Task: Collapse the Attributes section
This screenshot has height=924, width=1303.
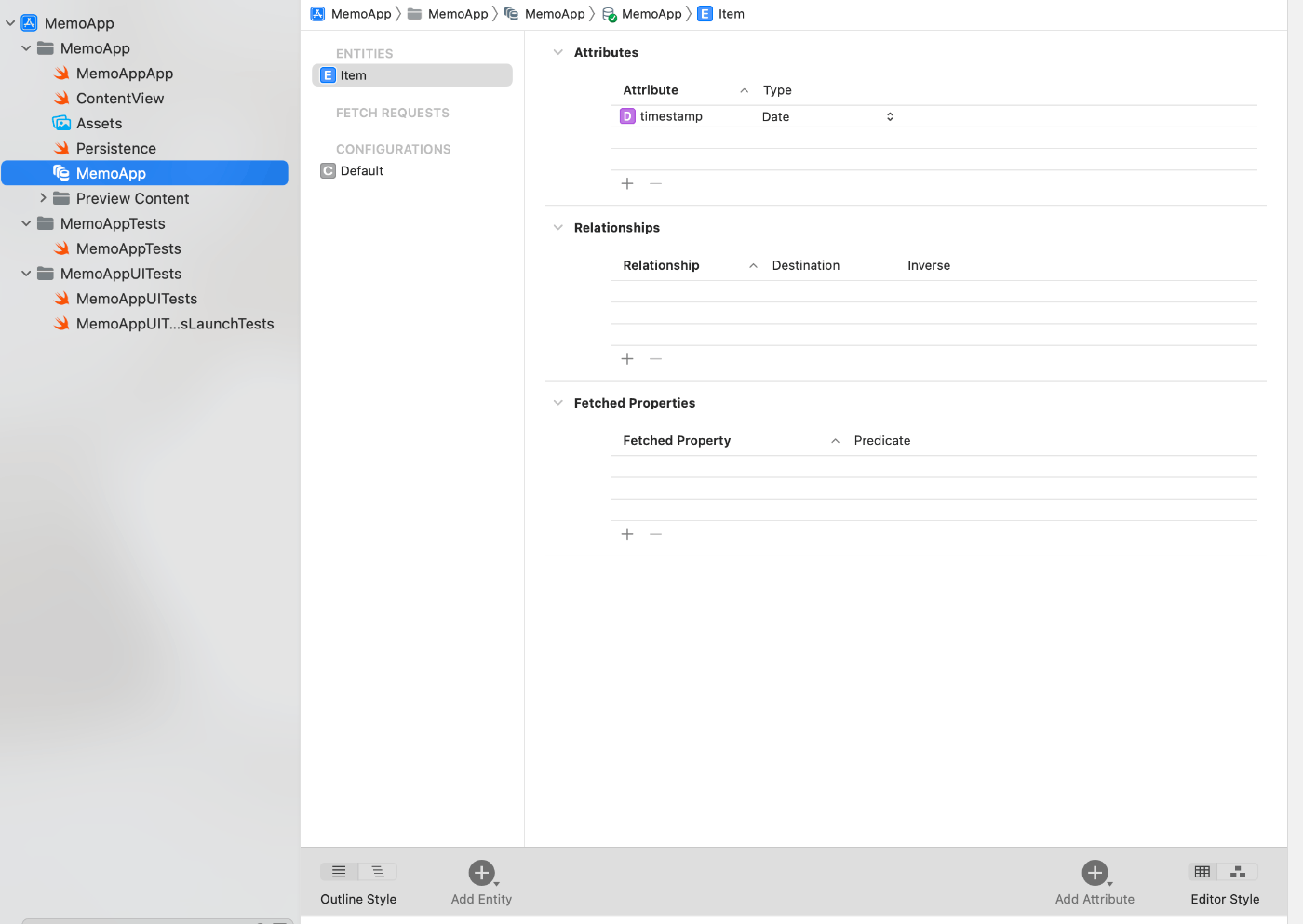Action: (558, 52)
